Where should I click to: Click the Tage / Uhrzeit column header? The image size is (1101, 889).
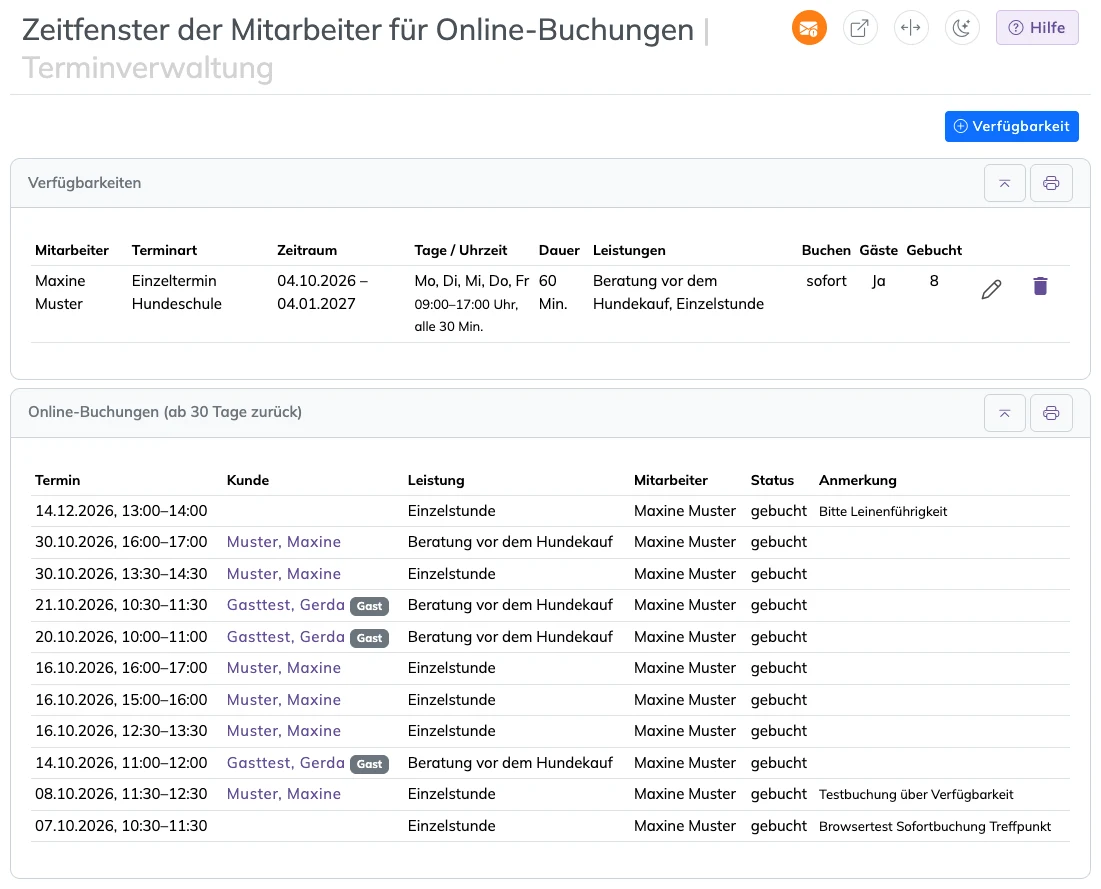pos(461,251)
